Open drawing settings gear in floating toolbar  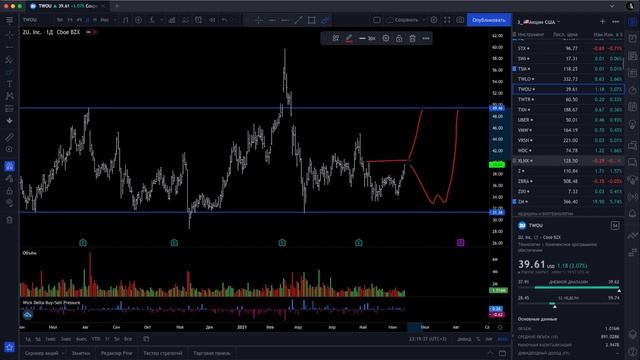pos(386,38)
